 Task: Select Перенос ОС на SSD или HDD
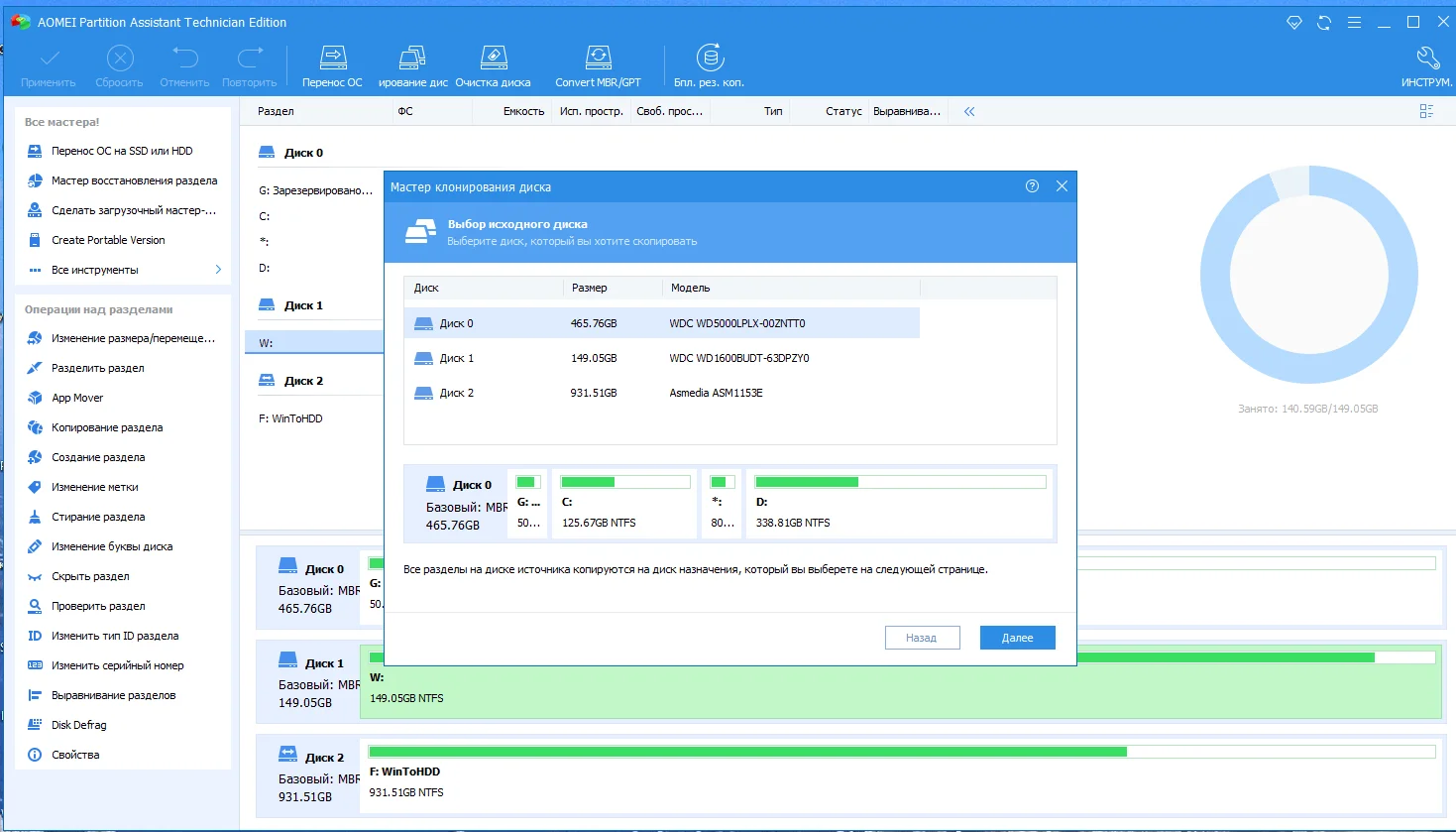(x=122, y=151)
